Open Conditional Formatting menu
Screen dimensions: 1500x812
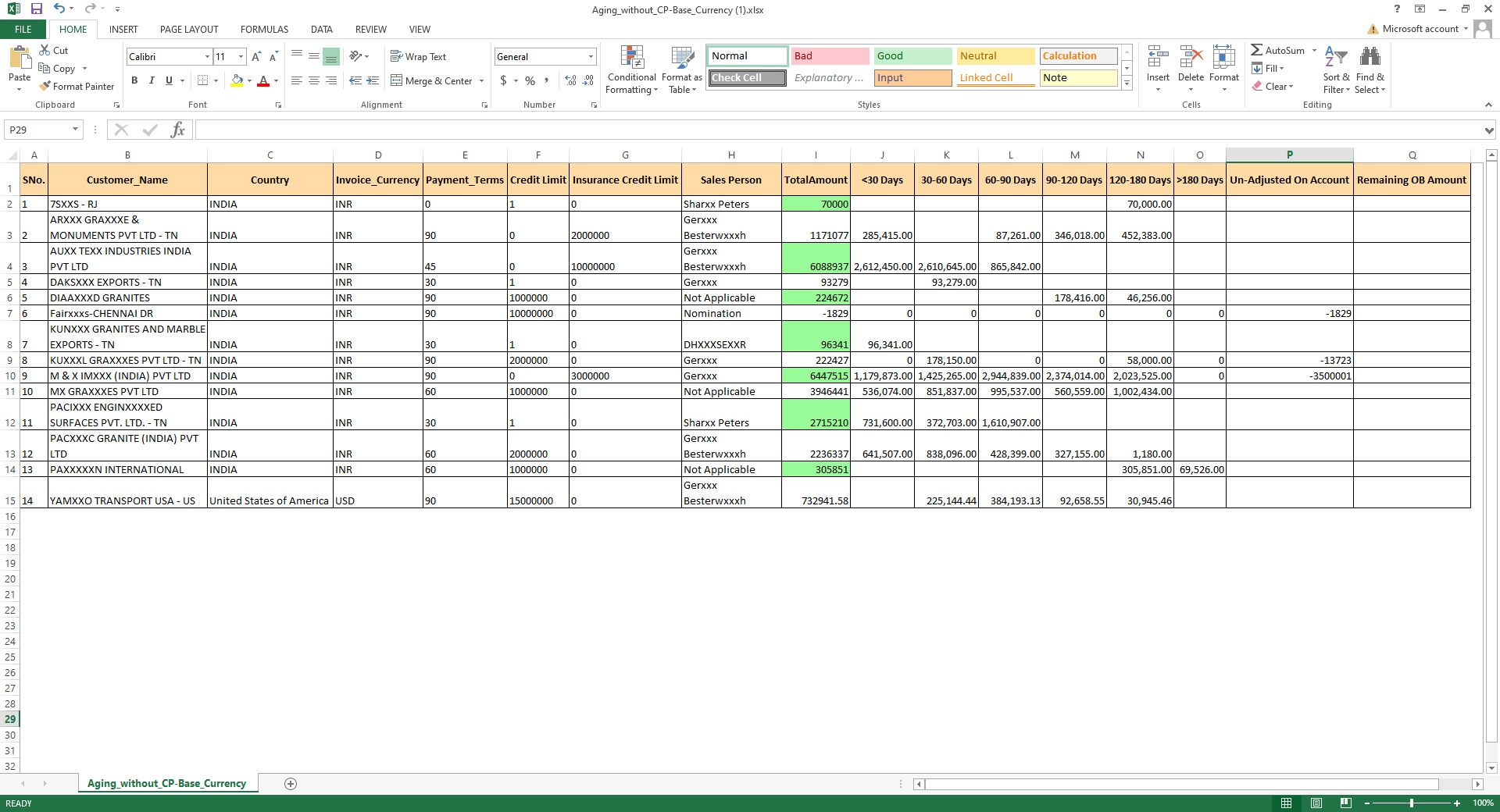[631, 69]
